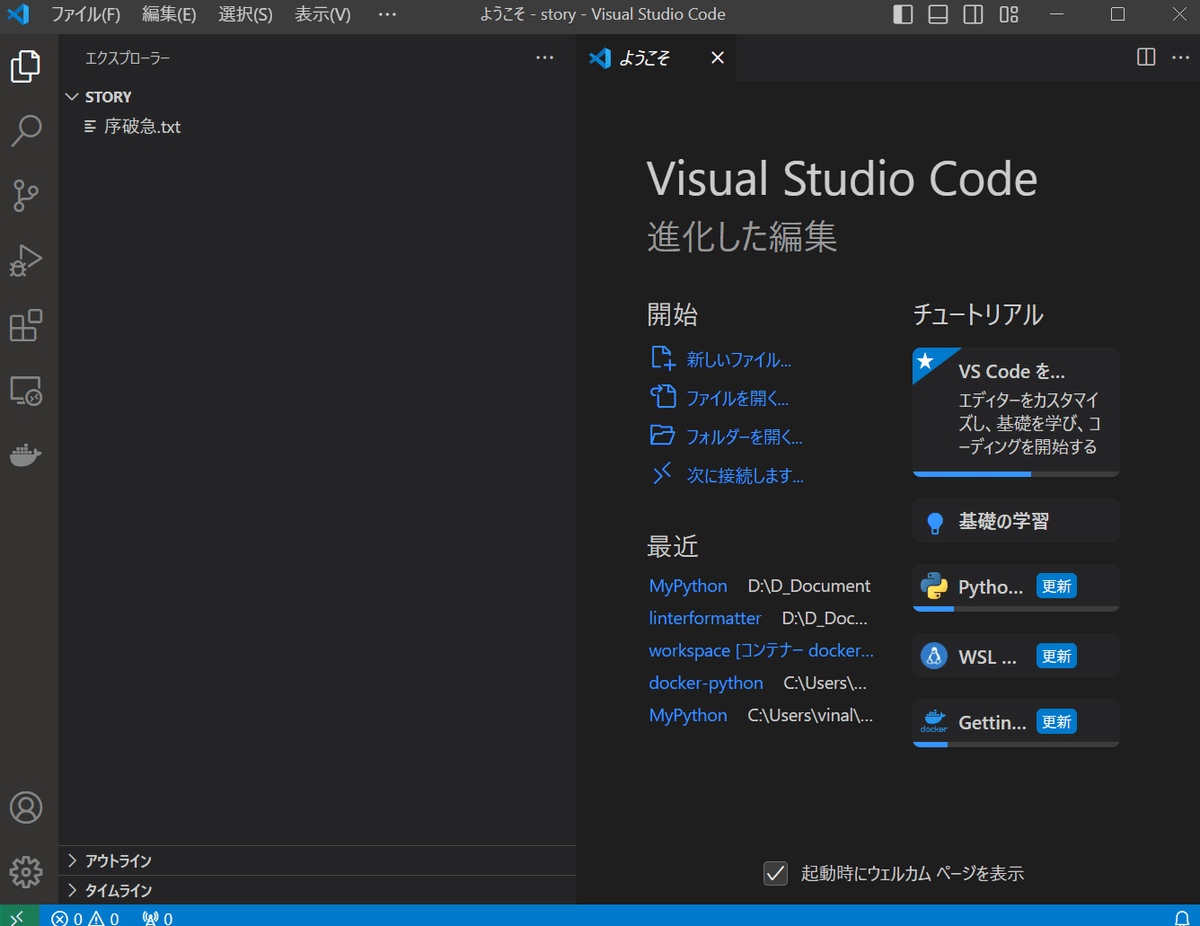
Task: Split the editor to the right
Action: pyautogui.click(x=1147, y=57)
